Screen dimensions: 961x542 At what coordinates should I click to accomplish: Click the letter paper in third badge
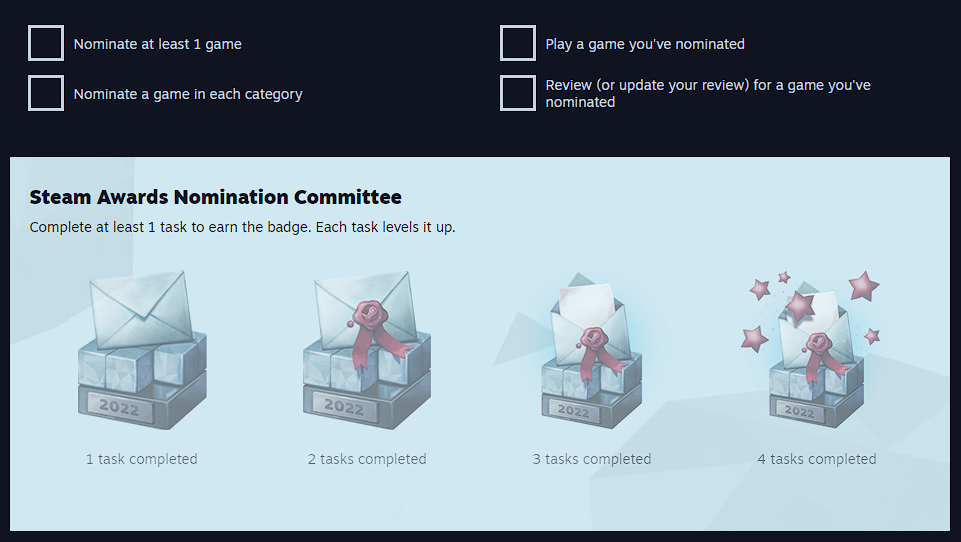[x=587, y=303]
